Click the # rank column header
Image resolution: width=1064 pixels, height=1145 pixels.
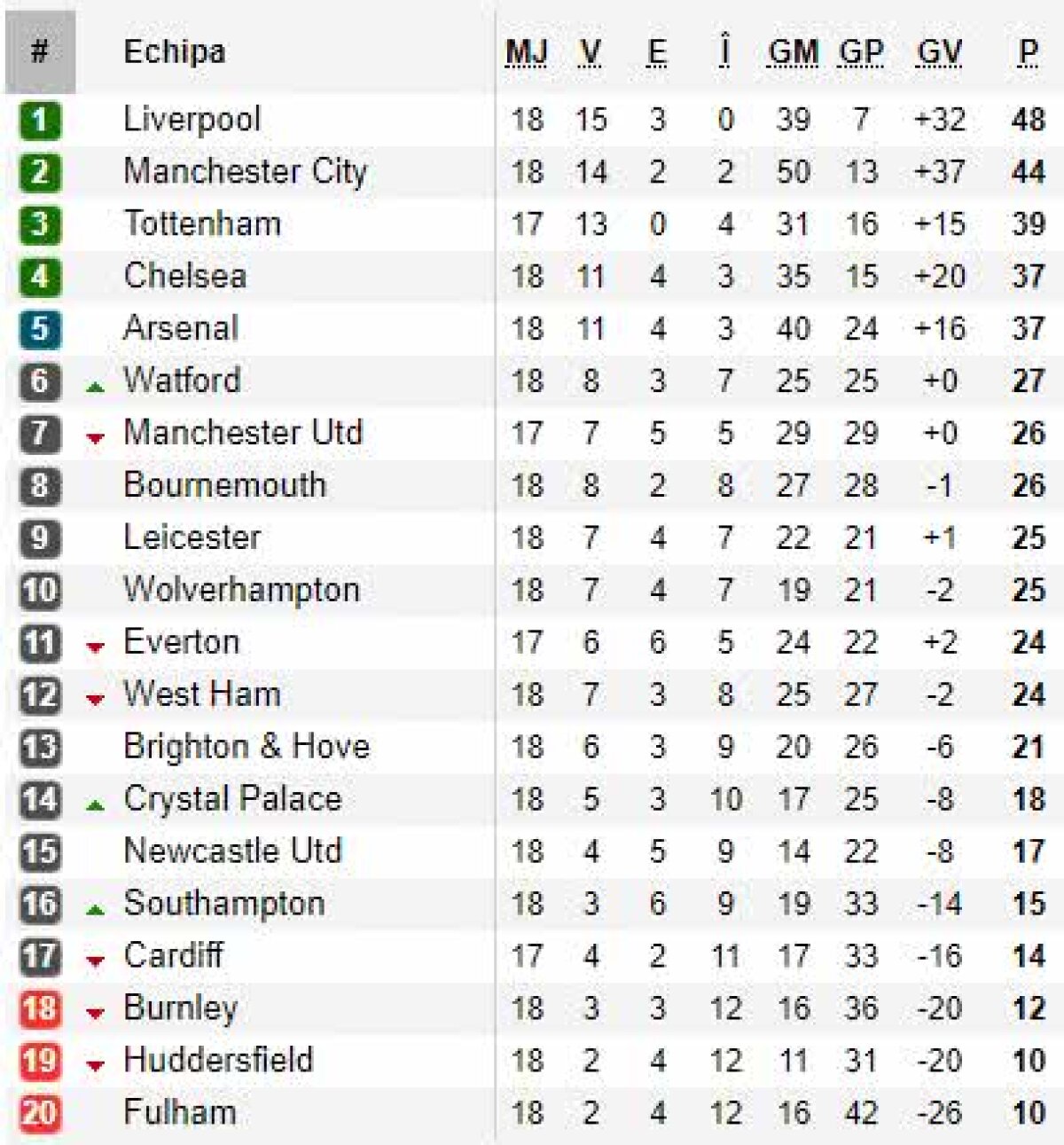(40, 52)
